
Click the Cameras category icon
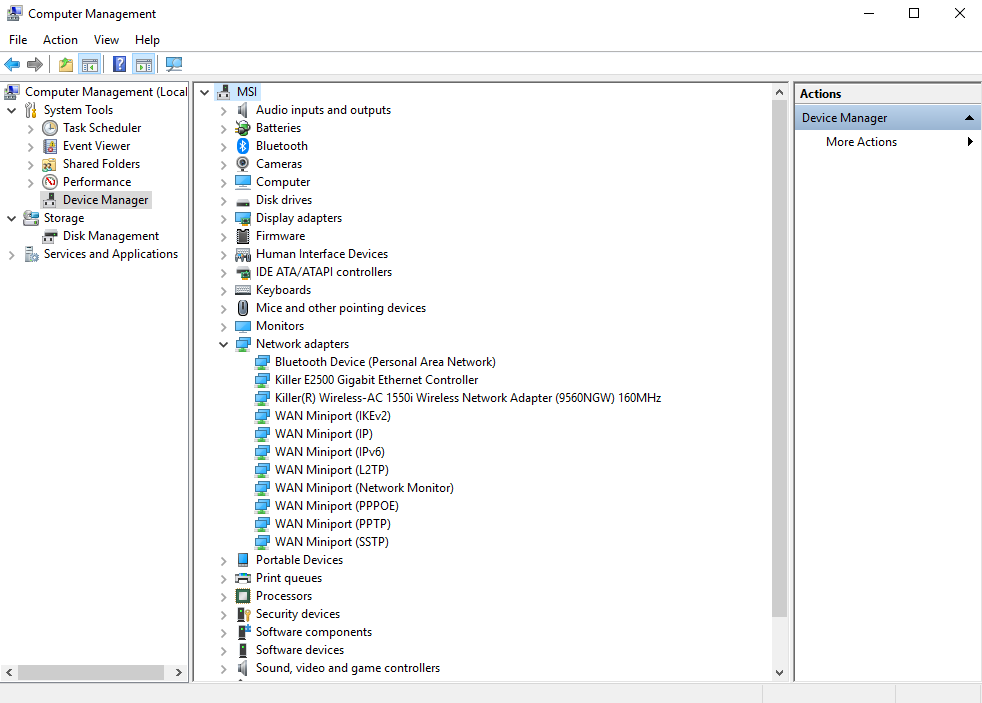[x=243, y=164]
